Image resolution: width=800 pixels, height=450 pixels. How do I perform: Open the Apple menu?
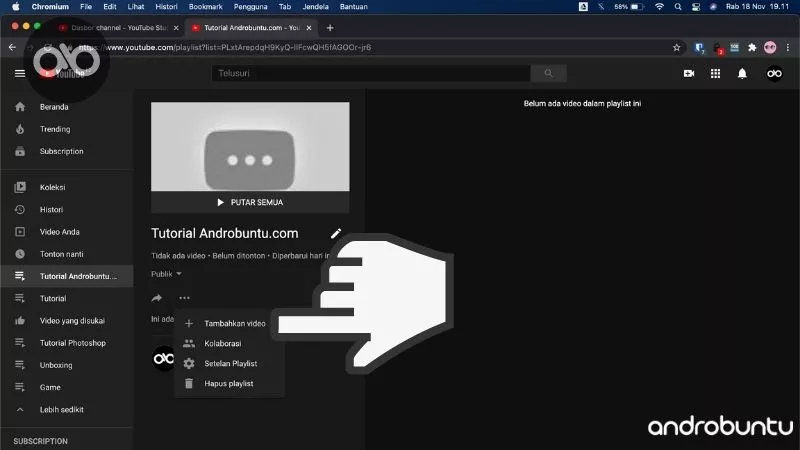pos(16,7)
